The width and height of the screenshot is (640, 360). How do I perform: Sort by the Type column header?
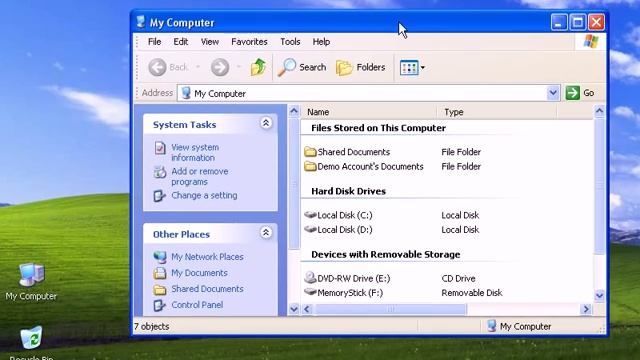497,112
